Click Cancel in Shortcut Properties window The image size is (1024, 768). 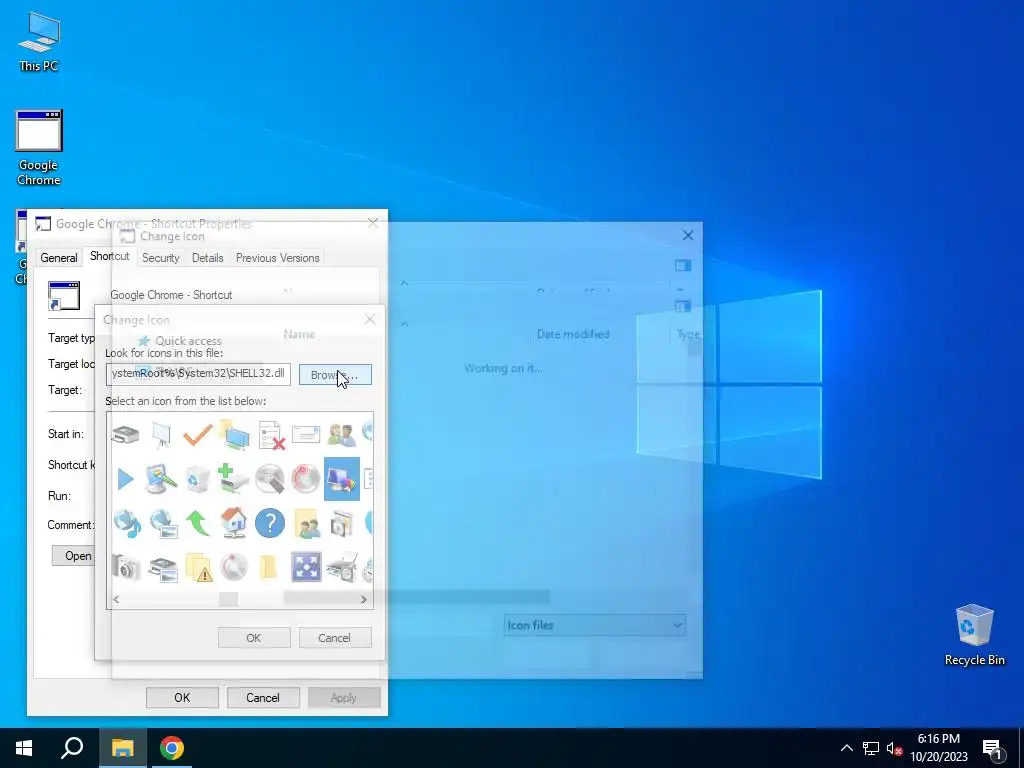pyautogui.click(x=263, y=697)
